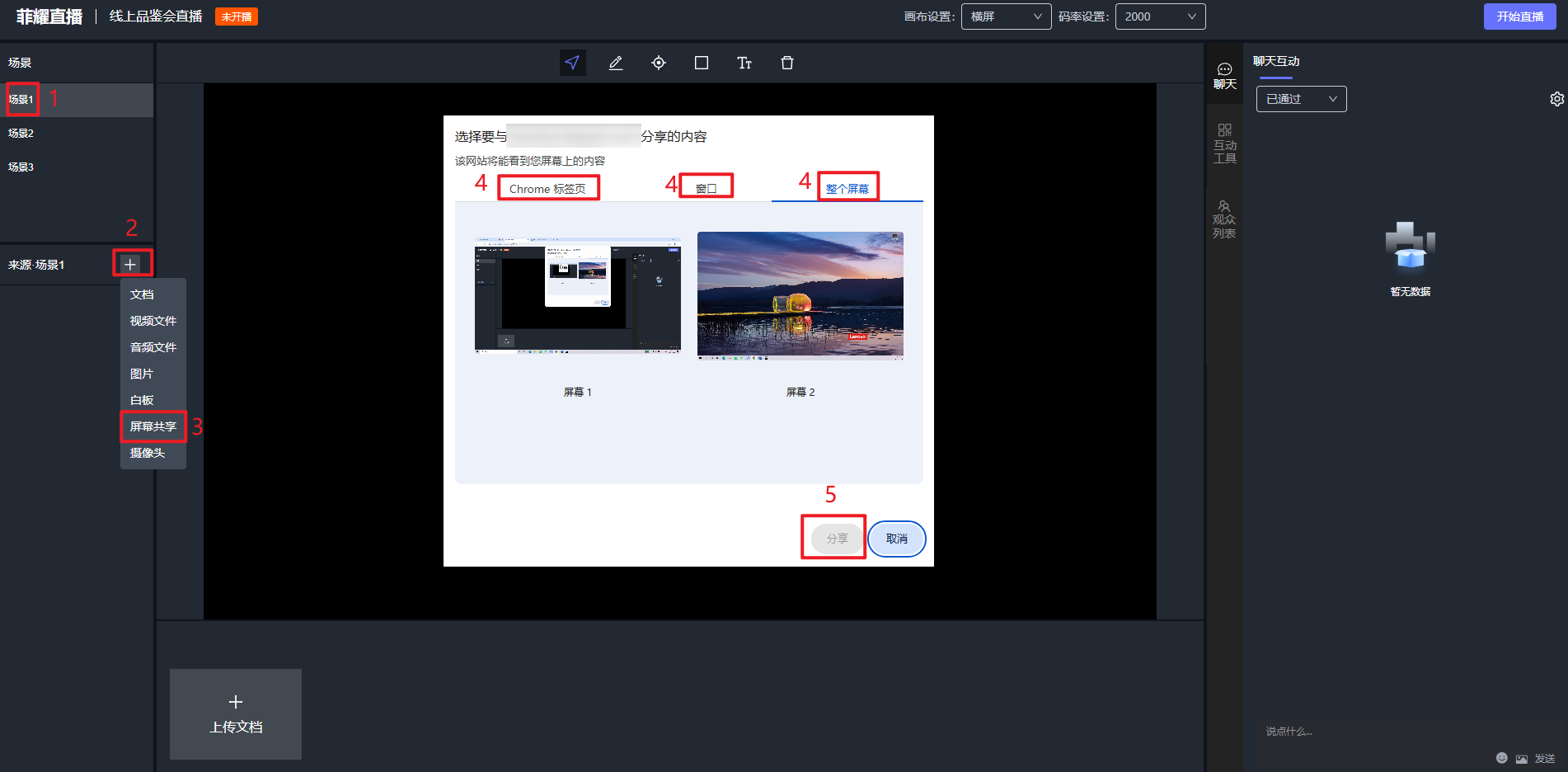Image resolution: width=1568 pixels, height=772 pixels.
Task: Click the plus icon to add source
Action: 130,264
